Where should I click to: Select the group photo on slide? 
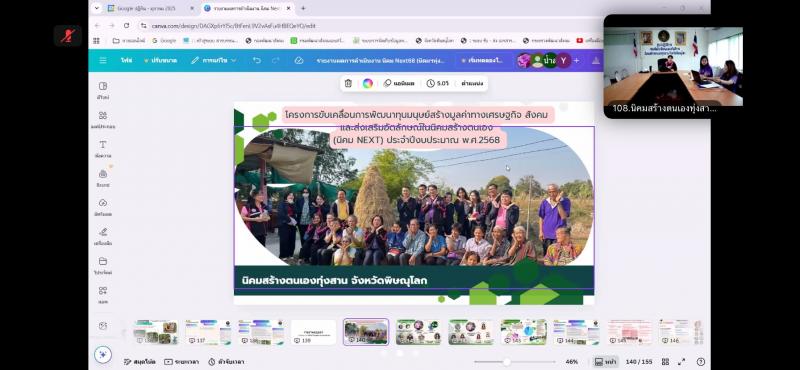point(414,196)
